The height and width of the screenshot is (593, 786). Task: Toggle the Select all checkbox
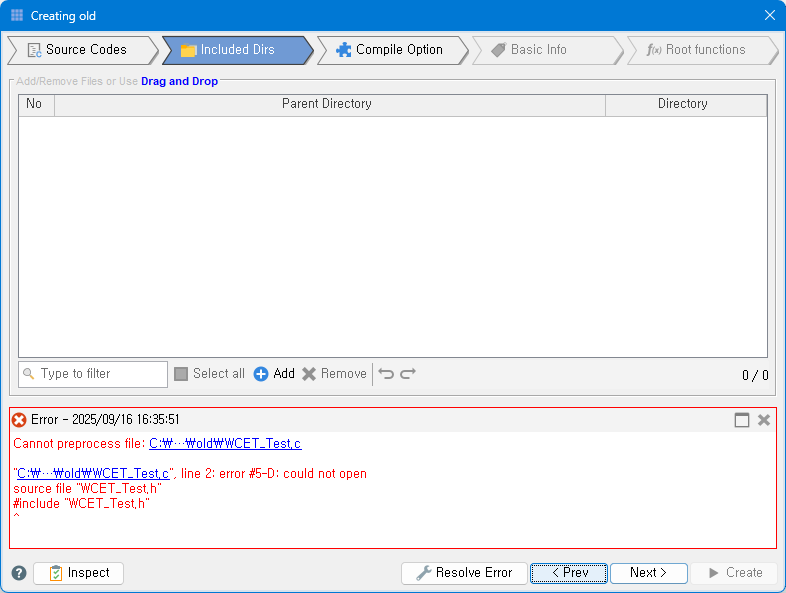click(x=181, y=374)
